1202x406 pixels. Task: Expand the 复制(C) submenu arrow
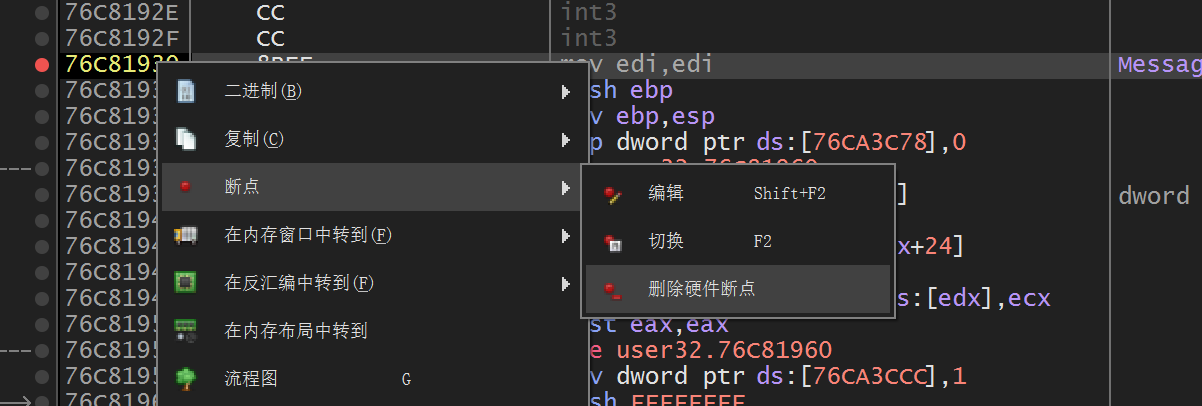point(567,139)
